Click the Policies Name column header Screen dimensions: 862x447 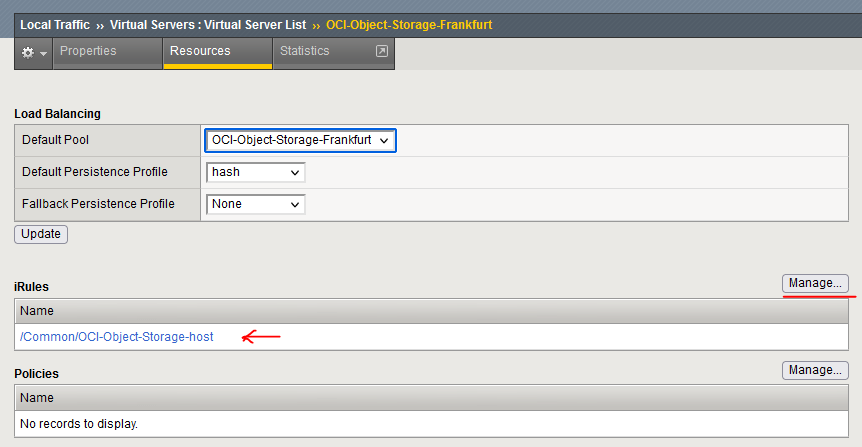pyautogui.click(x=37, y=398)
